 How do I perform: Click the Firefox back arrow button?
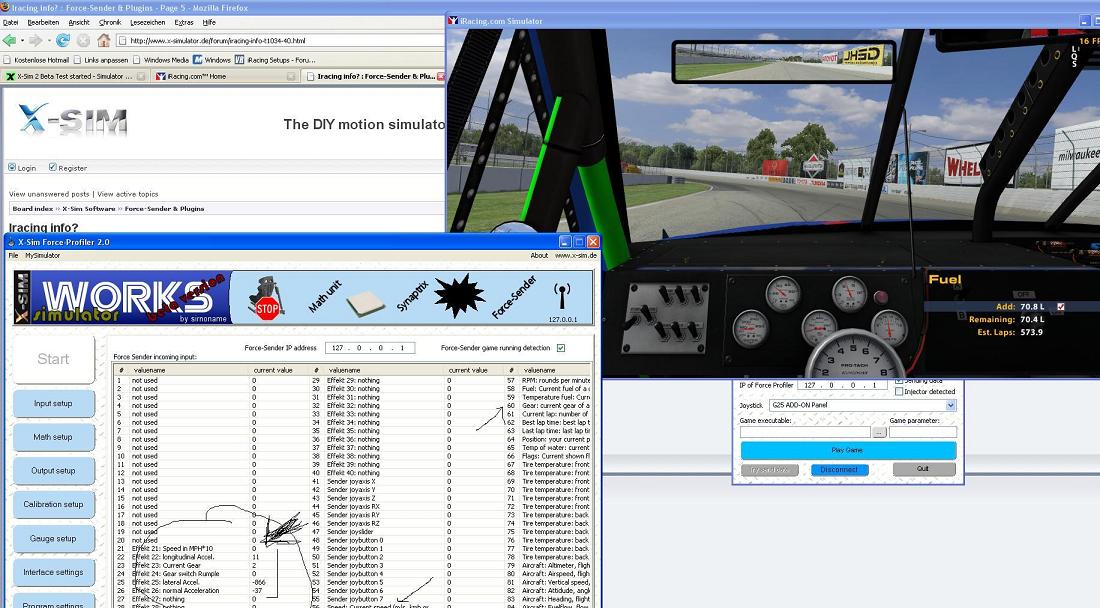[x=9, y=41]
